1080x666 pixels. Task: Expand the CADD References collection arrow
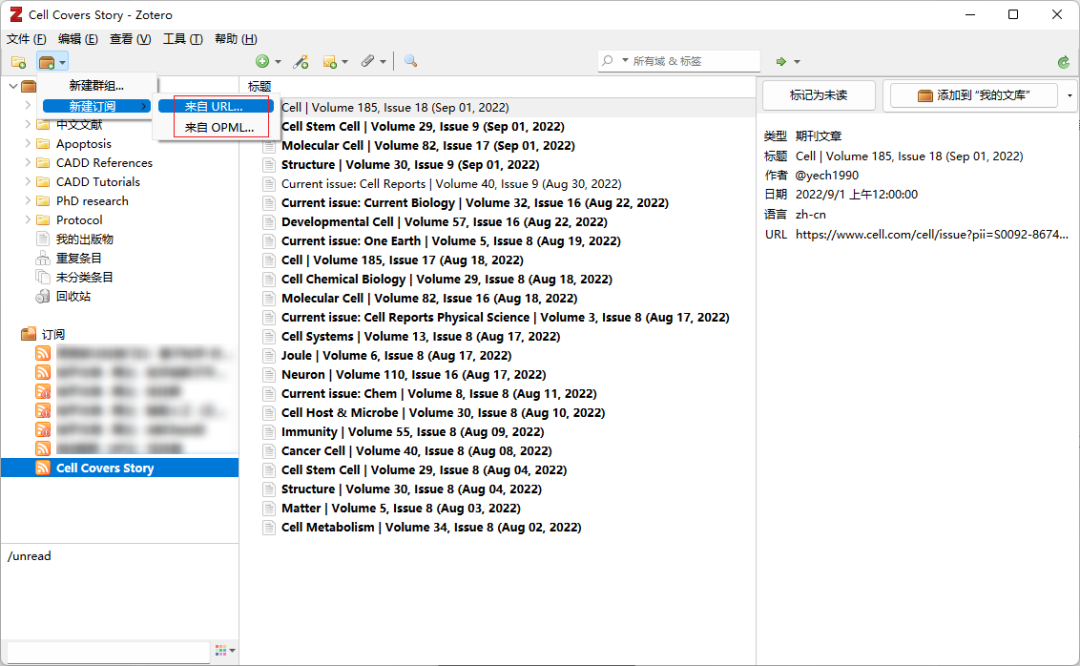pos(28,163)
